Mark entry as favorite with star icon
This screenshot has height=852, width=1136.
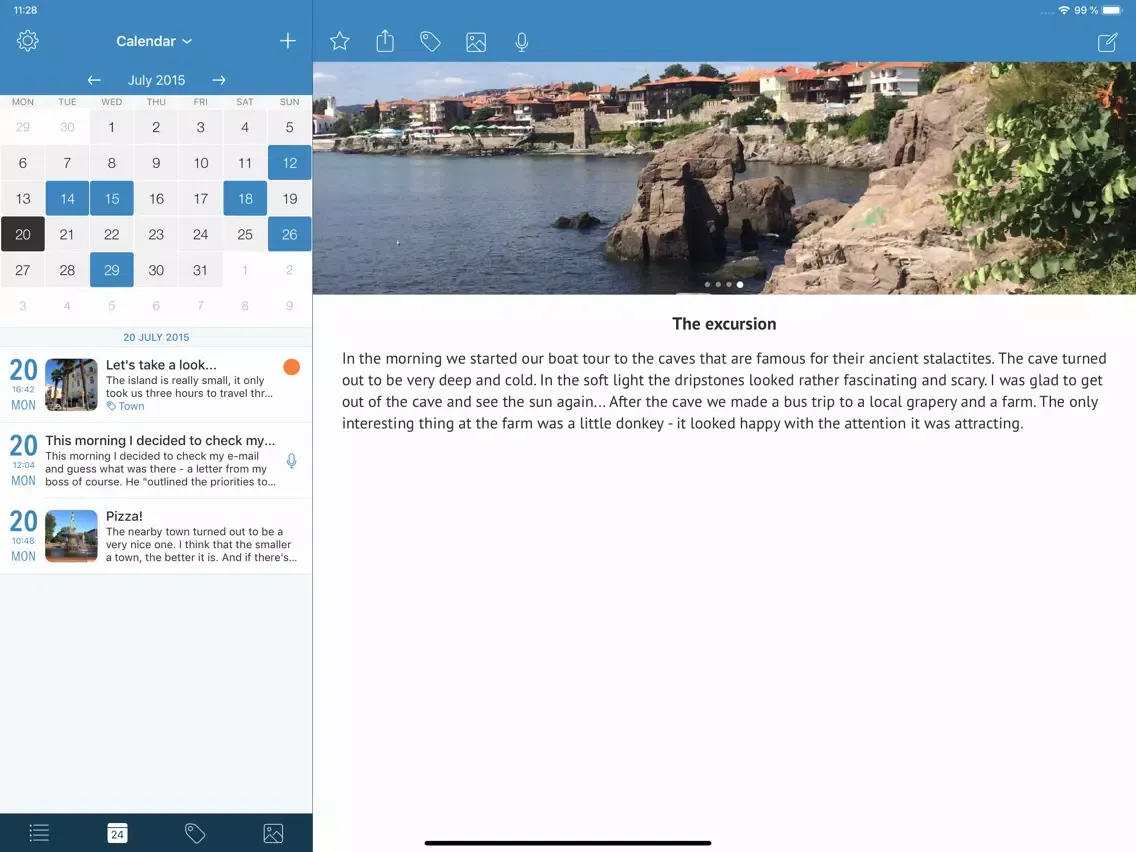pos(340,41)
